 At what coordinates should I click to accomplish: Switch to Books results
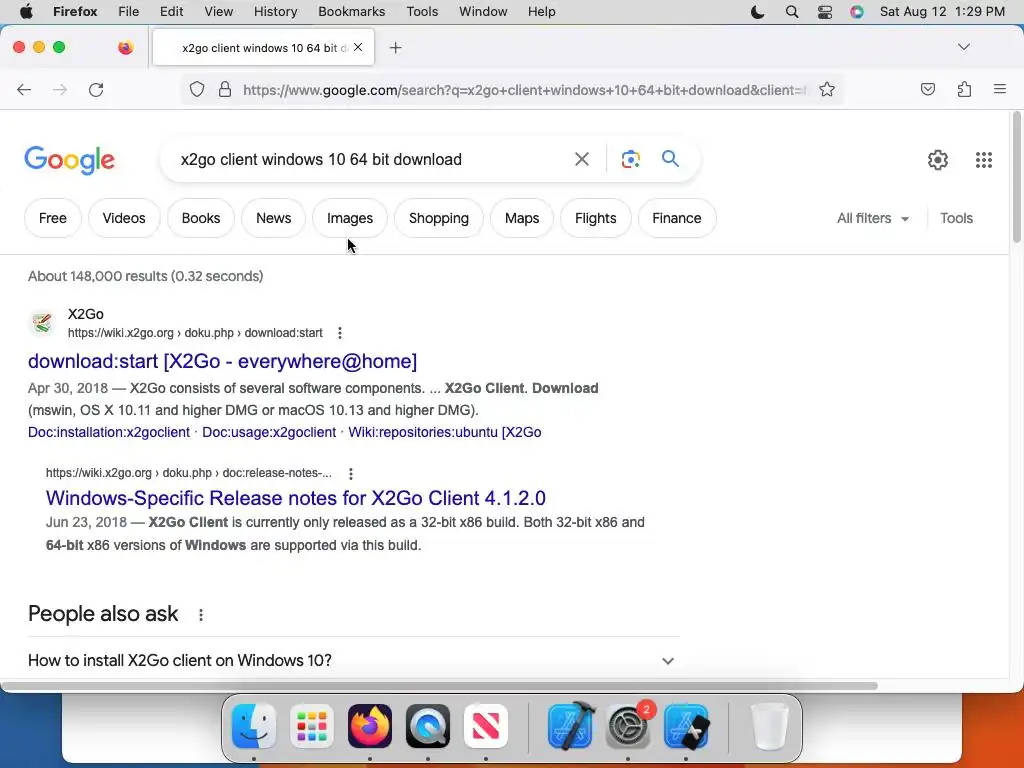[200, 218]
